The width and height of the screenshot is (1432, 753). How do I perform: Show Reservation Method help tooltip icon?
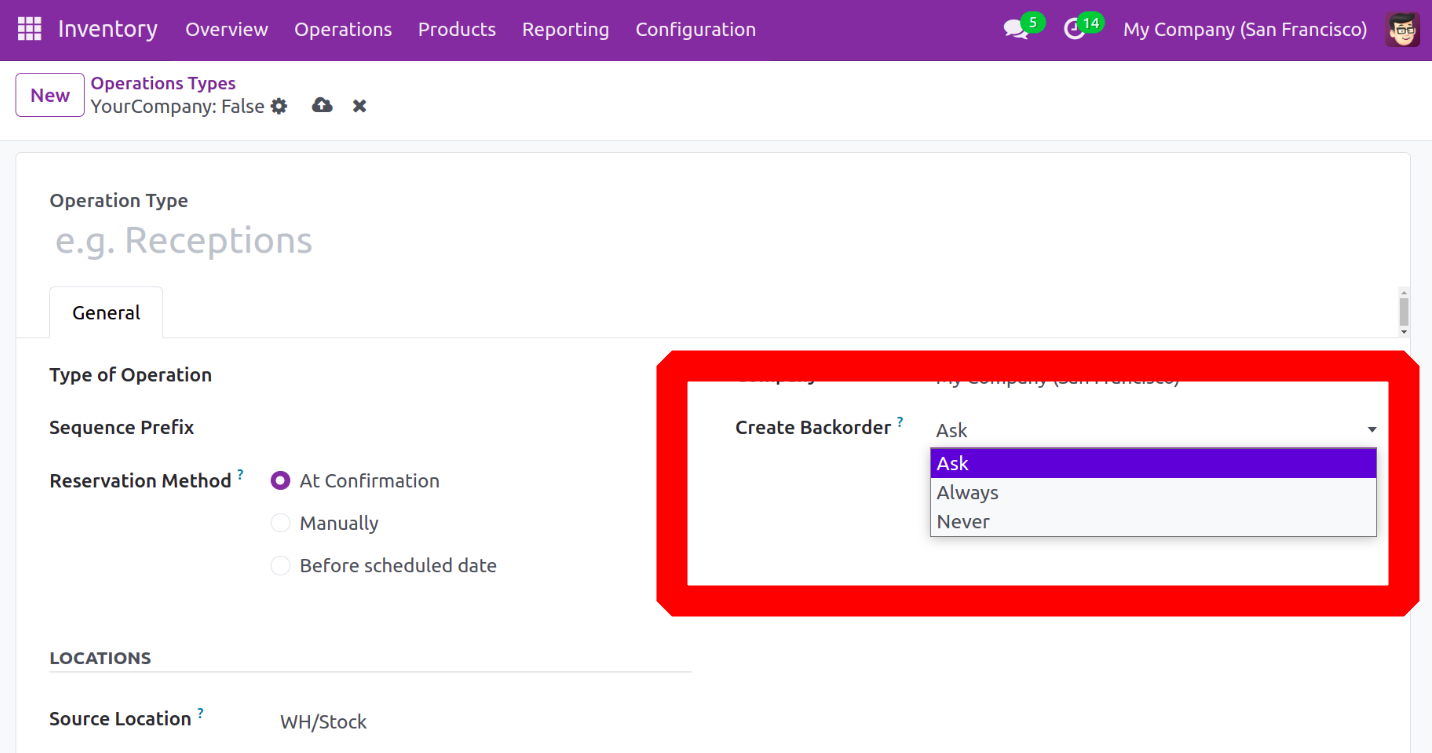point(240,475)
